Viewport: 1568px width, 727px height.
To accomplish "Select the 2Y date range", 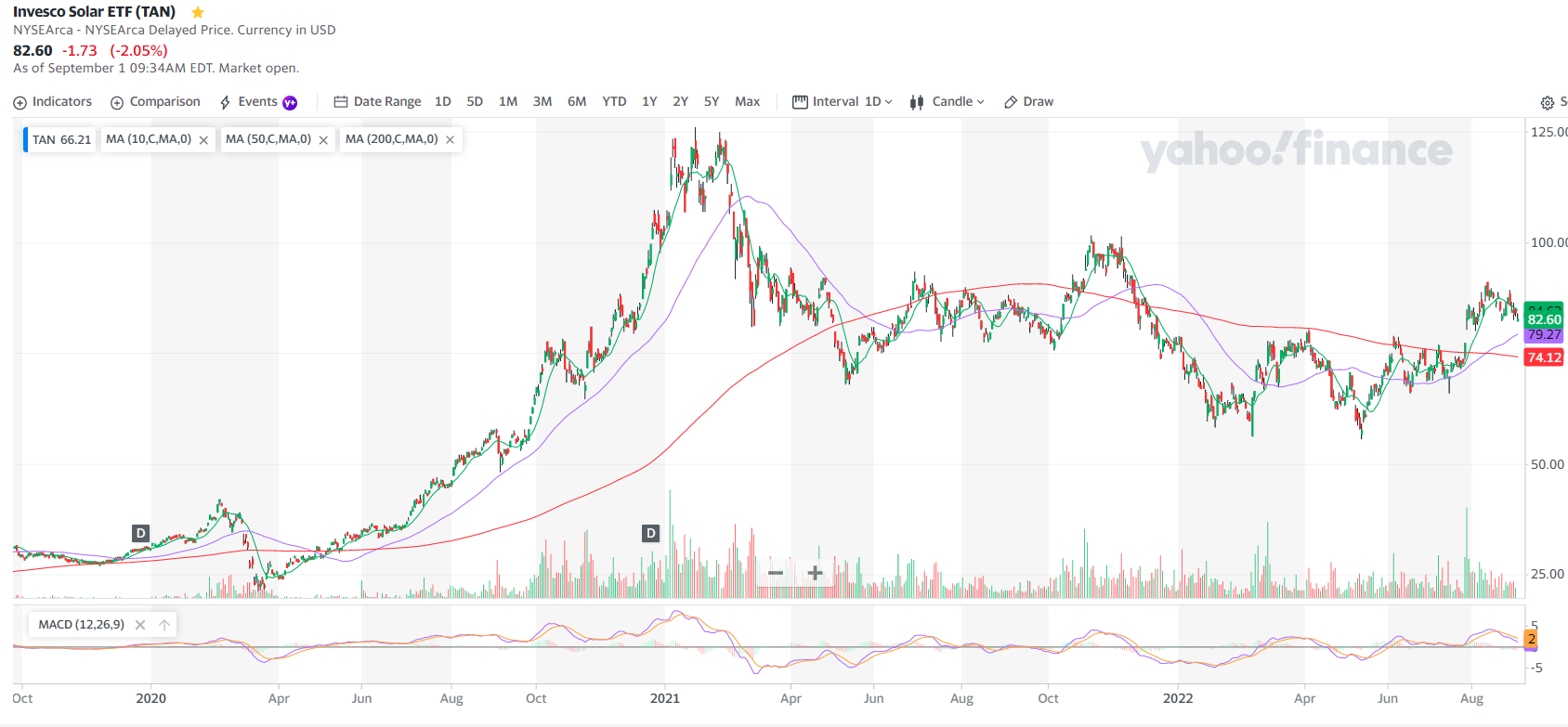I will tap(681, 102).
